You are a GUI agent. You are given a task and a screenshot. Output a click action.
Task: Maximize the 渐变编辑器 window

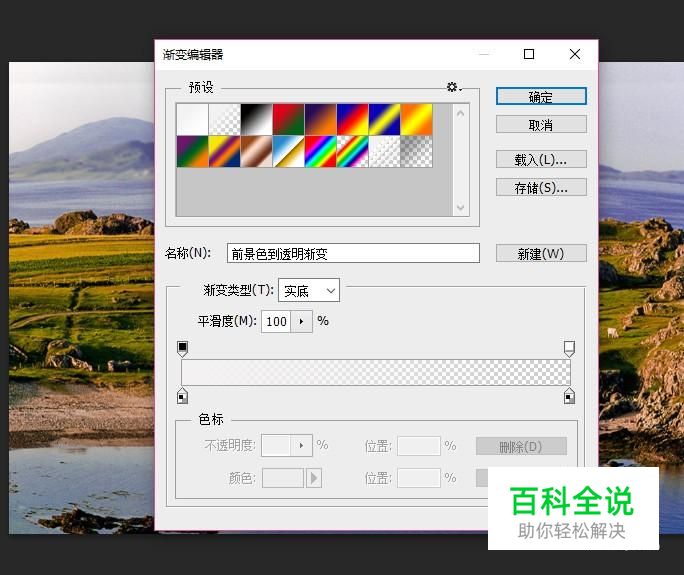(x=529, y=54)
